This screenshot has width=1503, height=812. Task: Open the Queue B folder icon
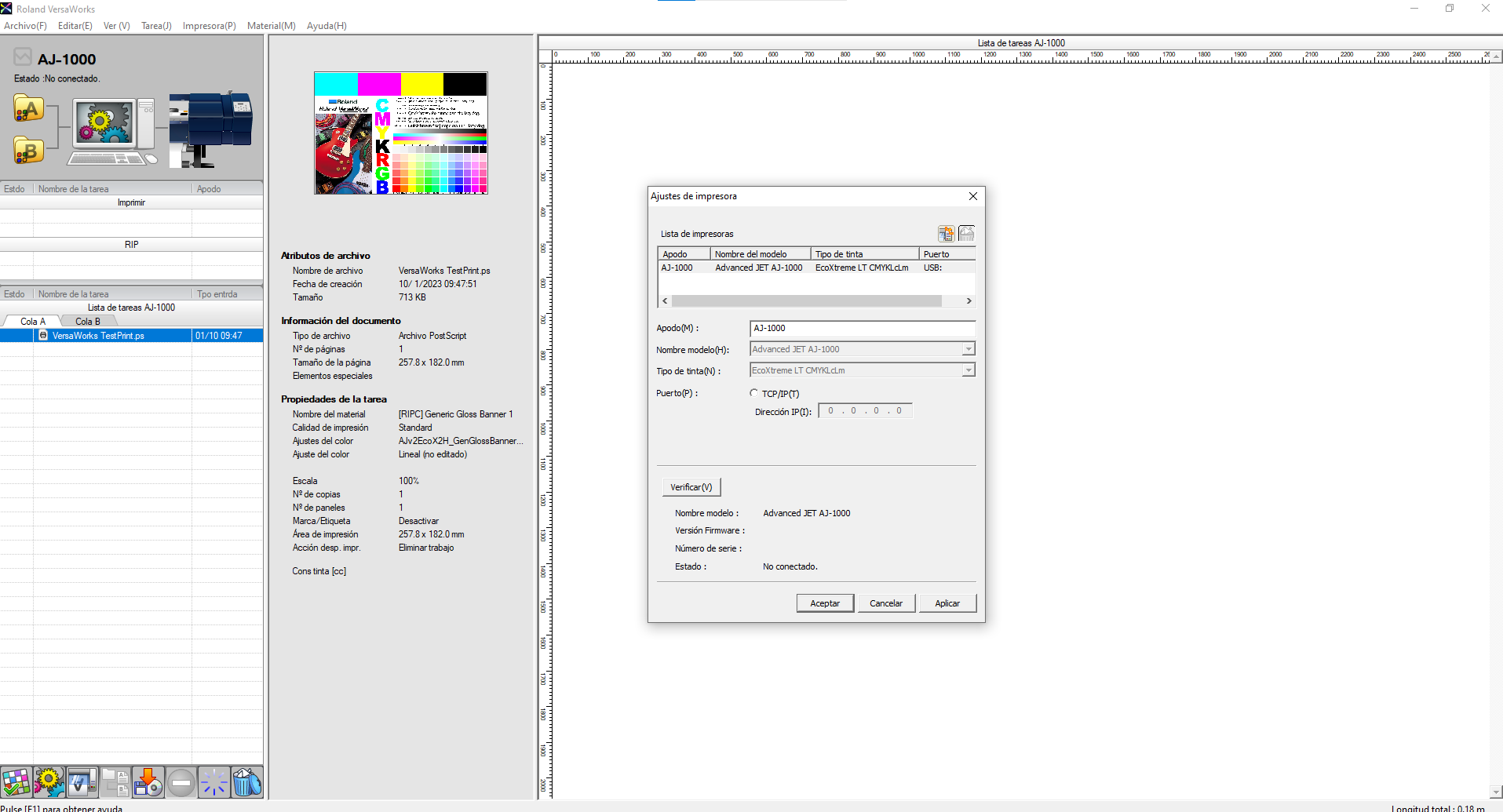tap(28, 149)
